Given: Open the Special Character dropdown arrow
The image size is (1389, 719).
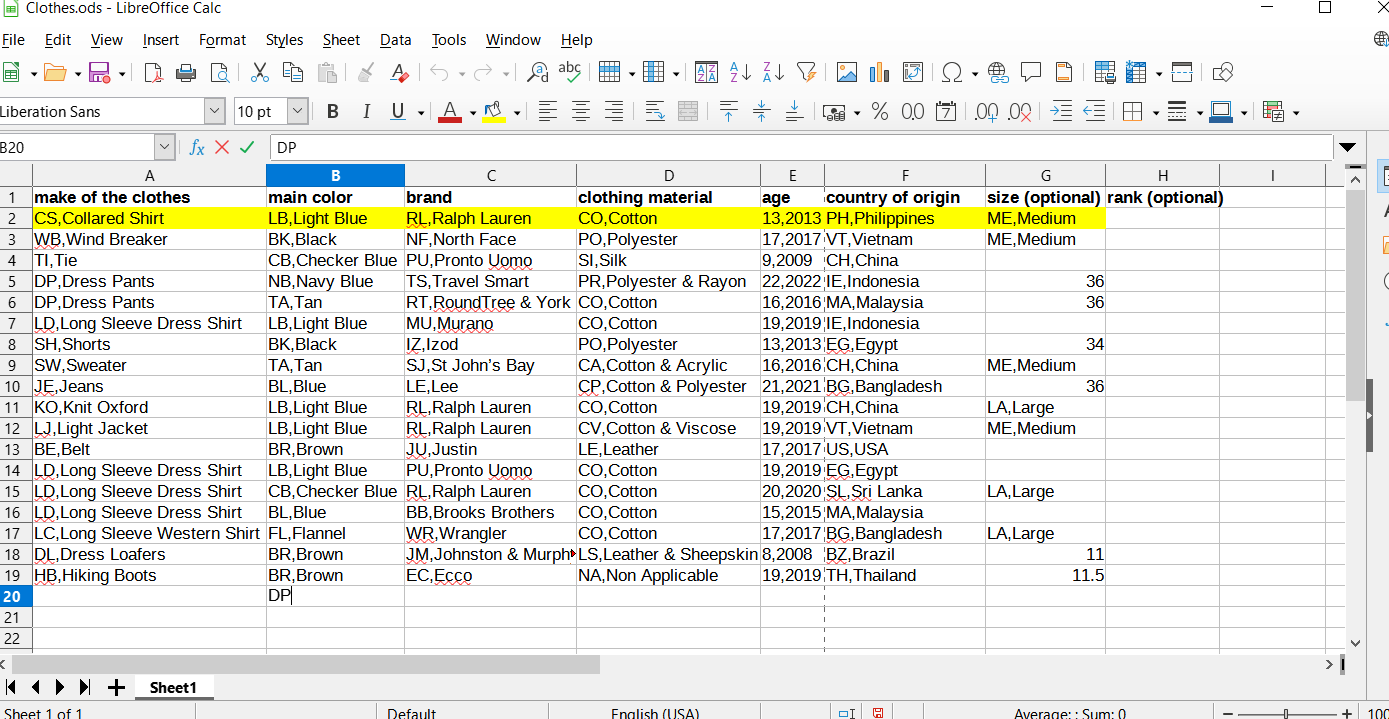Looking at the screenshot, I should (973, 73).
